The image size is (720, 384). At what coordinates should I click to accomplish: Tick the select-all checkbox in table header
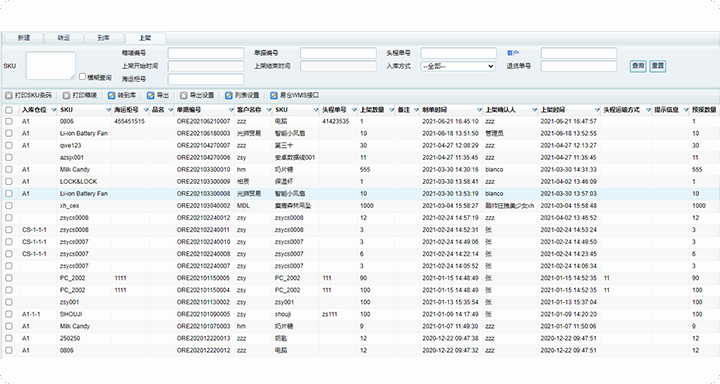click(9, 110)
